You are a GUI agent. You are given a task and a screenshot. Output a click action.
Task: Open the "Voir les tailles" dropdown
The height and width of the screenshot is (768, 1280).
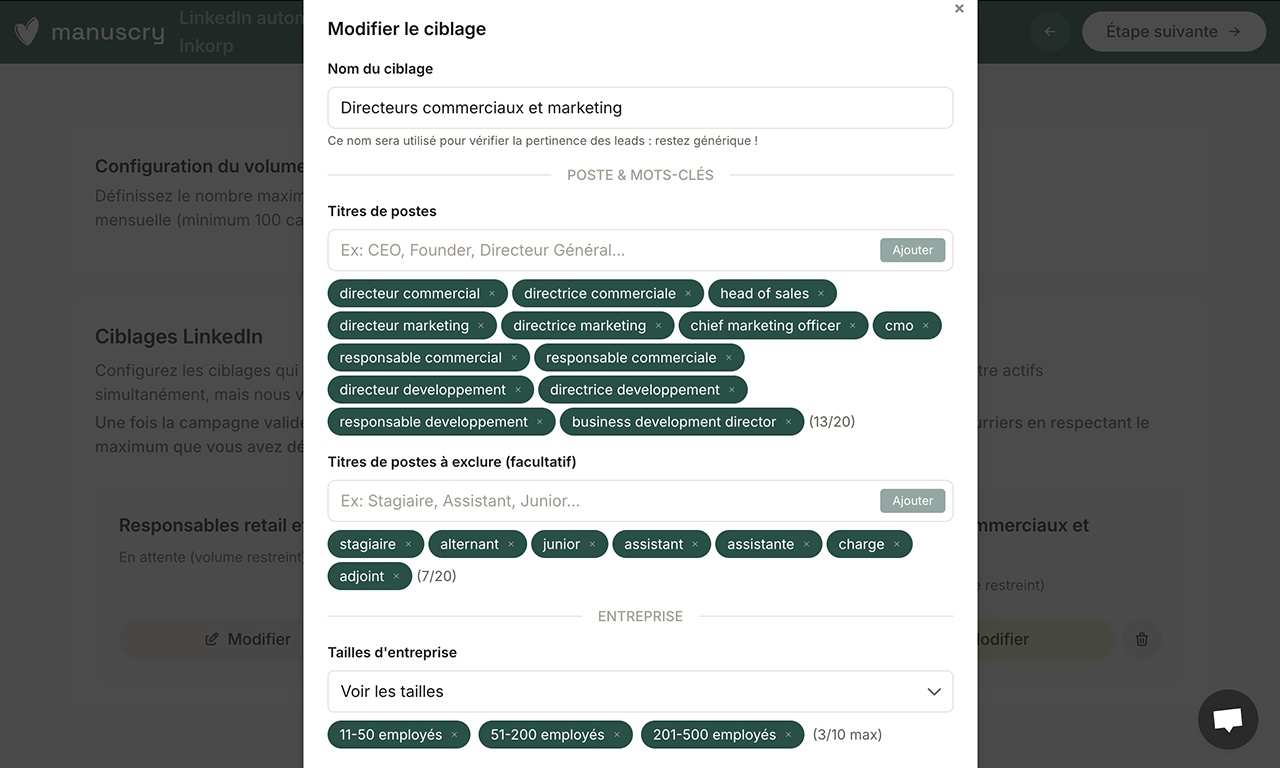tap(640, 691)
